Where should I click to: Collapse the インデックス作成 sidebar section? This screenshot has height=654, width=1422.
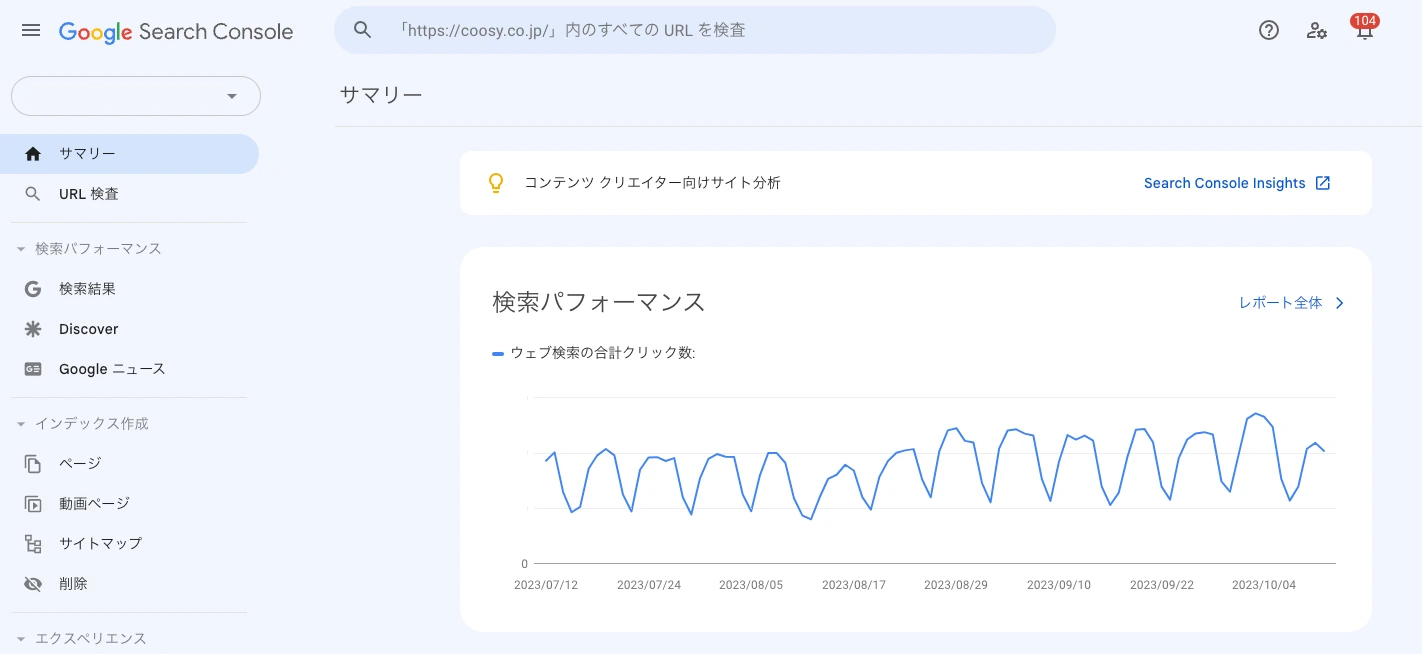click(21, 424)
